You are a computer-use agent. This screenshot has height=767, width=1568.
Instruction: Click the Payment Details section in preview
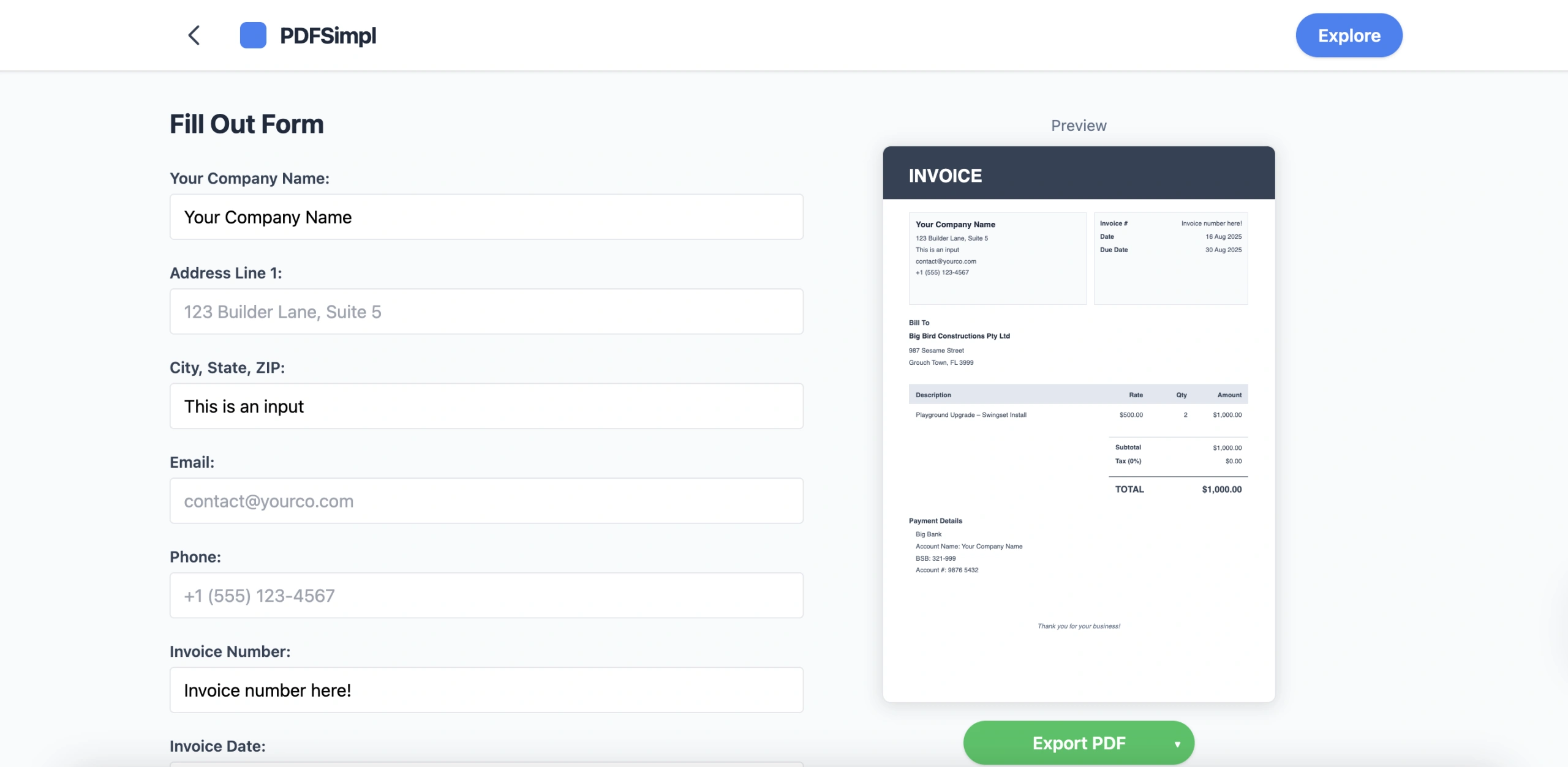pos(935,521)
